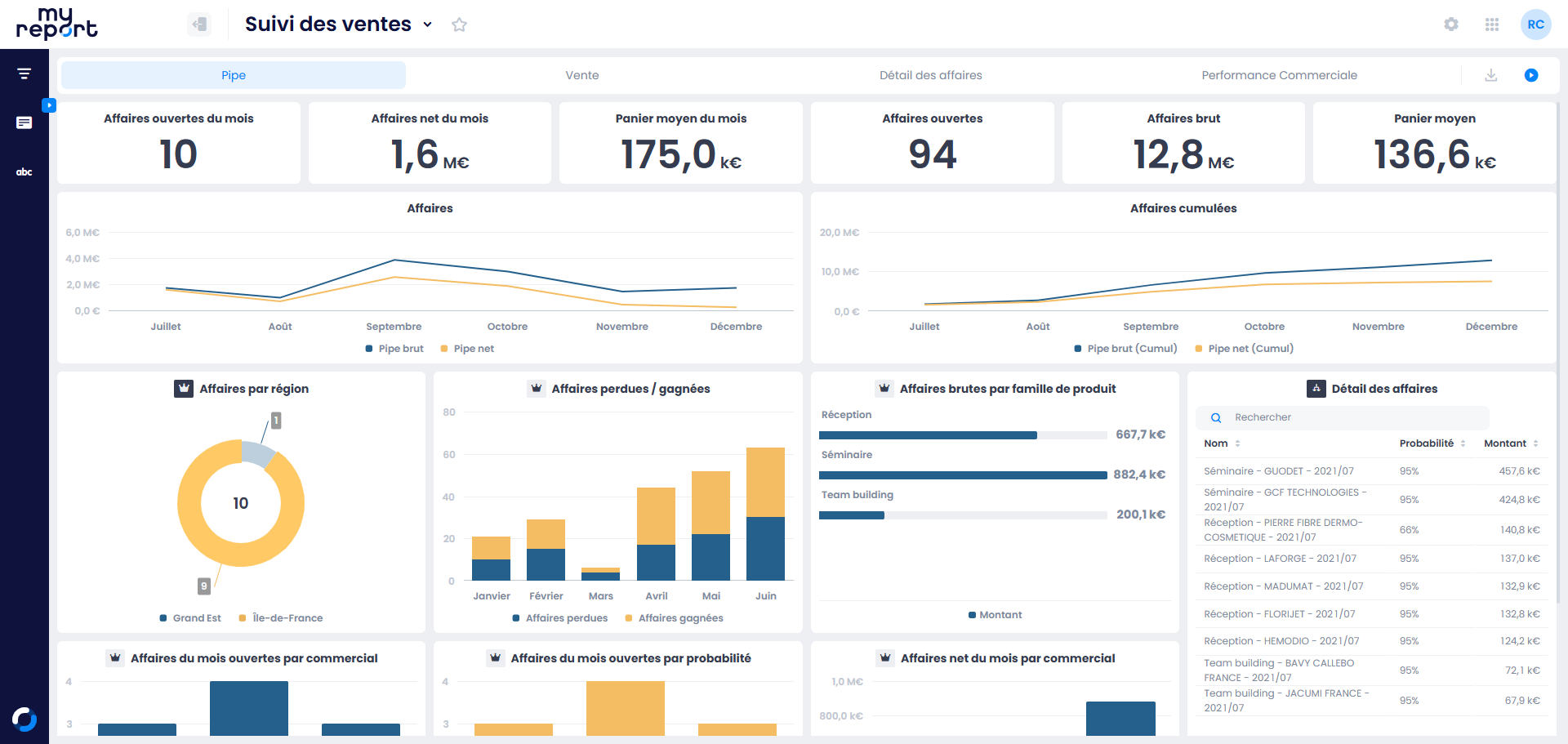Open settings gear icon
This screenshot has width=1568, height=744.
pyautogui.click(x=1450, y=25)
